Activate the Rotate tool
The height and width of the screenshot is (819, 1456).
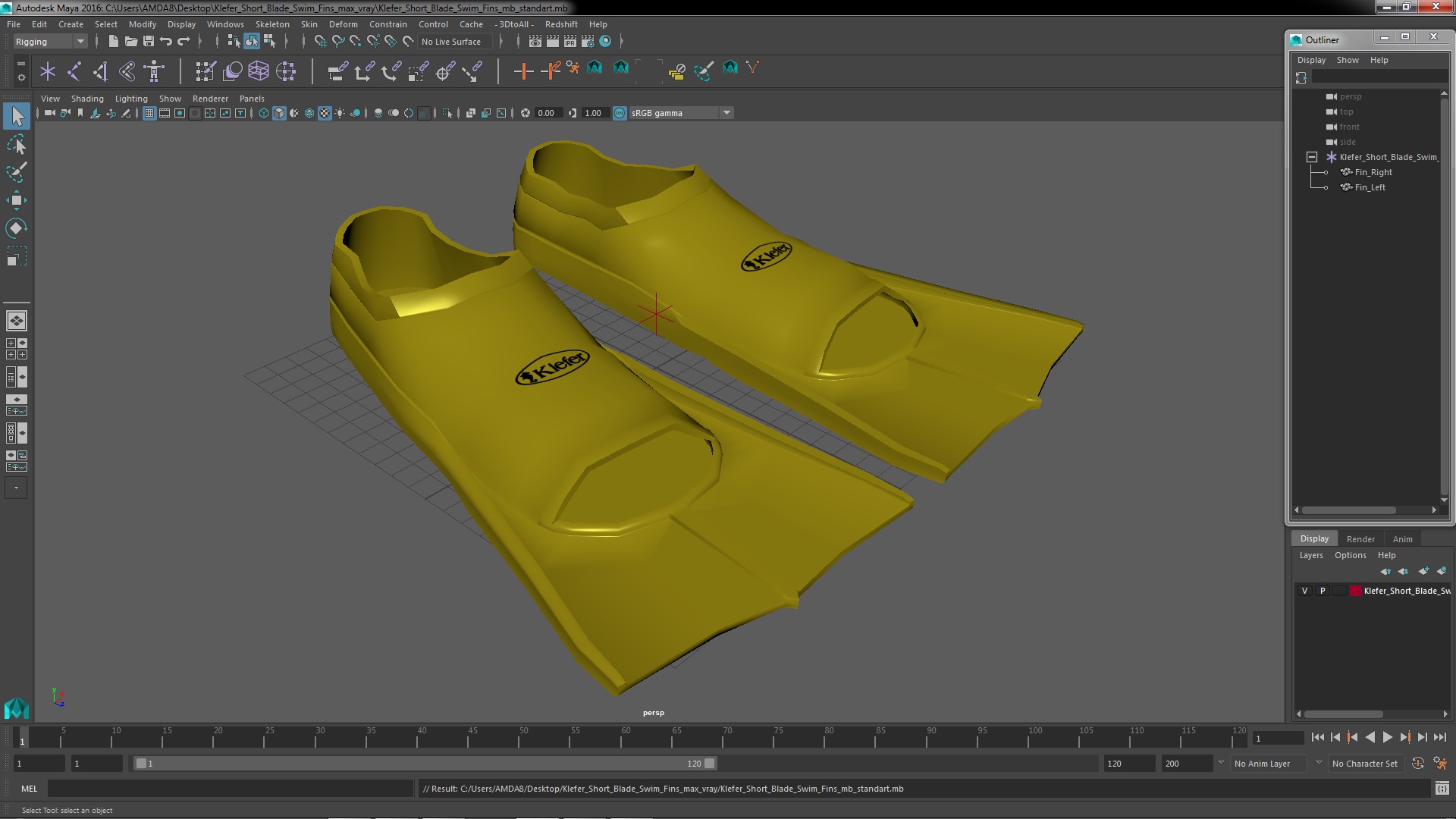pos(17,228)
